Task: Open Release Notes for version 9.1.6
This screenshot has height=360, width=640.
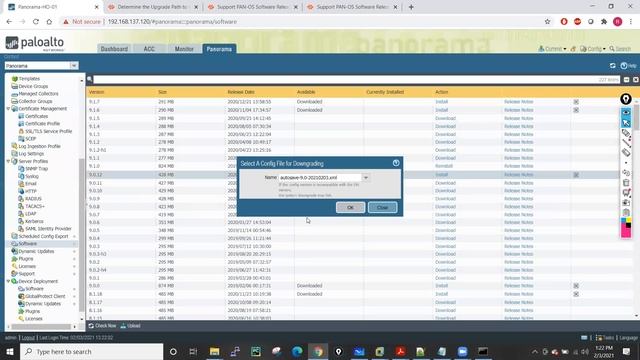Action: click(518, 110)
